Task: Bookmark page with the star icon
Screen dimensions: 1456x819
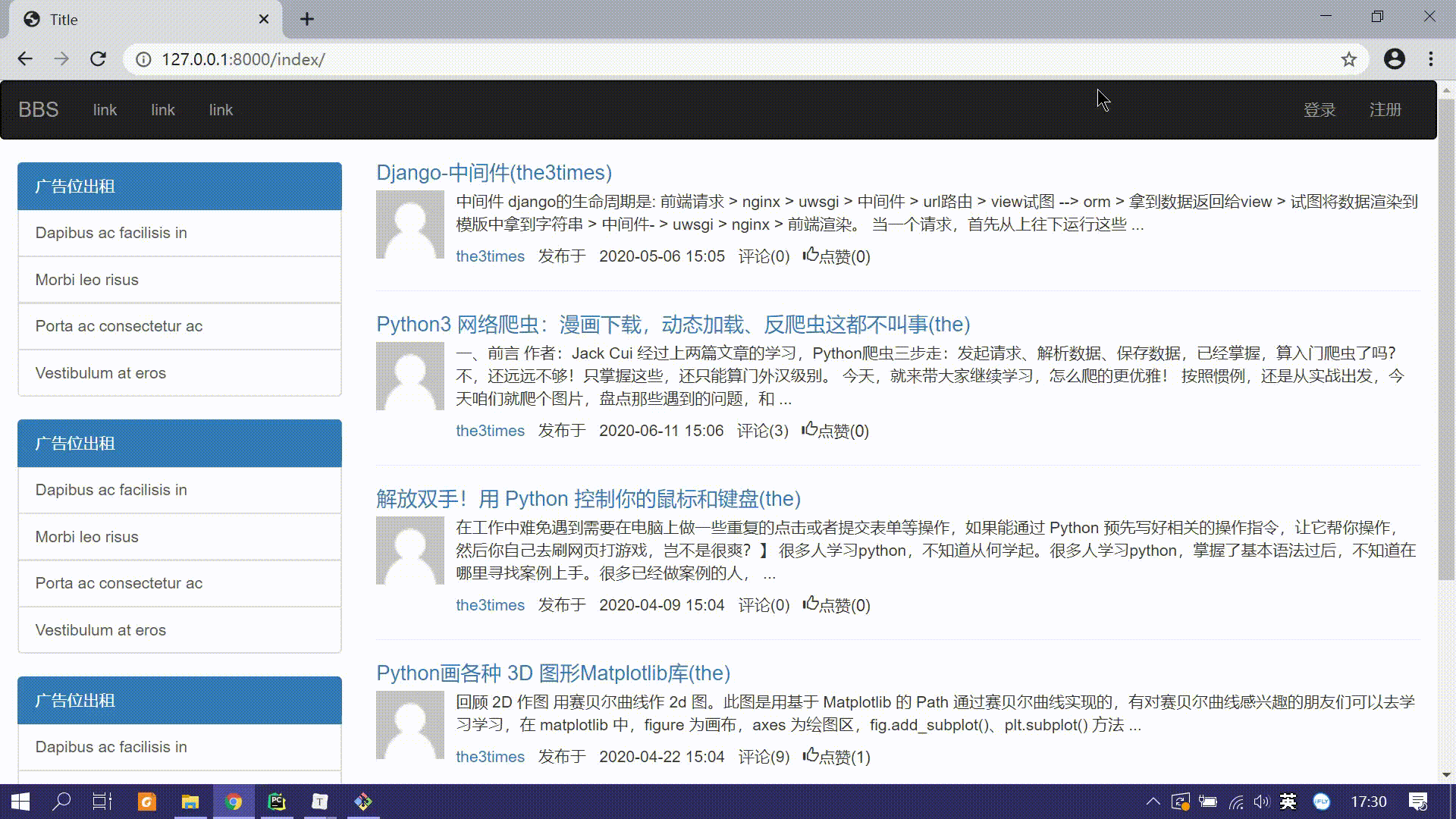Action: click(1348, 59)
